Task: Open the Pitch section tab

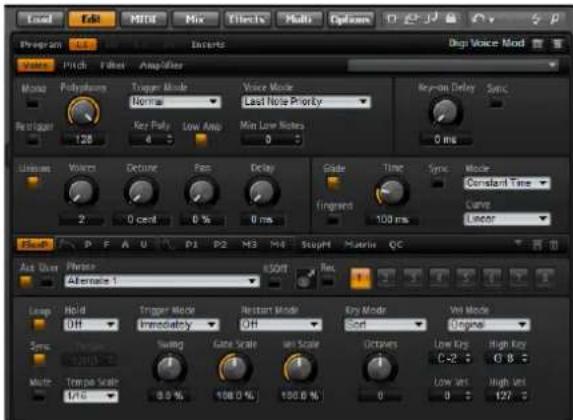Action: tap(75, 66)
